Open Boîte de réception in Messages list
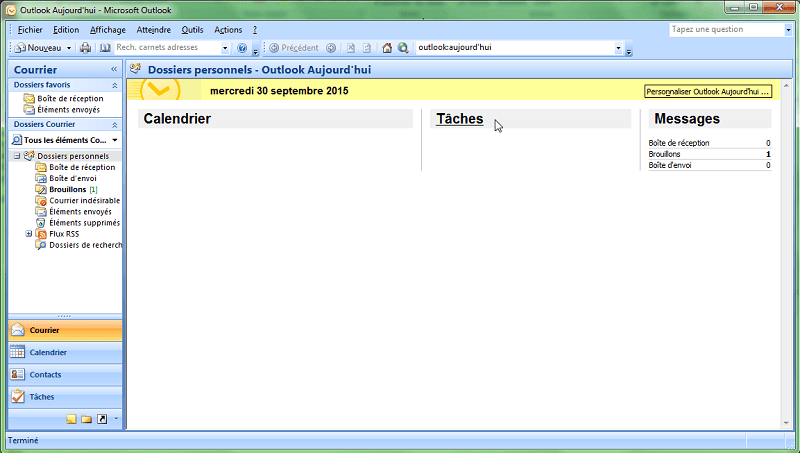Image resolution: width=800 pixels, height=453 pixels. click(x=679, y=143)
